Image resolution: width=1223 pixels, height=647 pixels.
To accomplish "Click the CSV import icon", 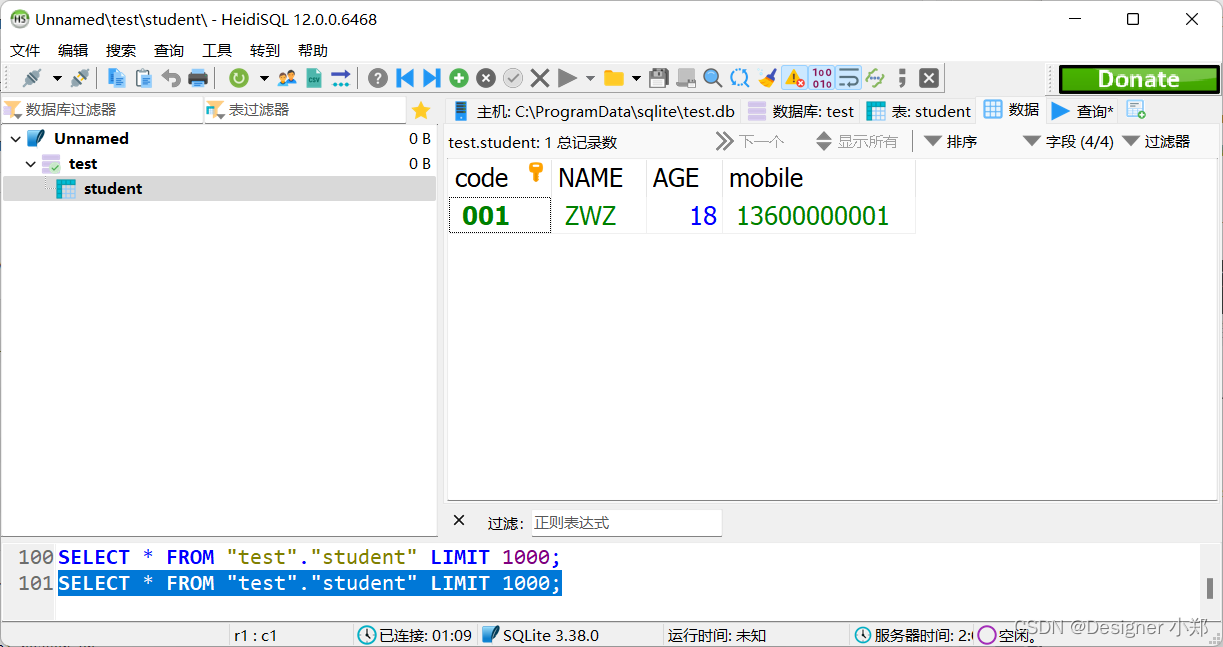I will pos(314,78).
